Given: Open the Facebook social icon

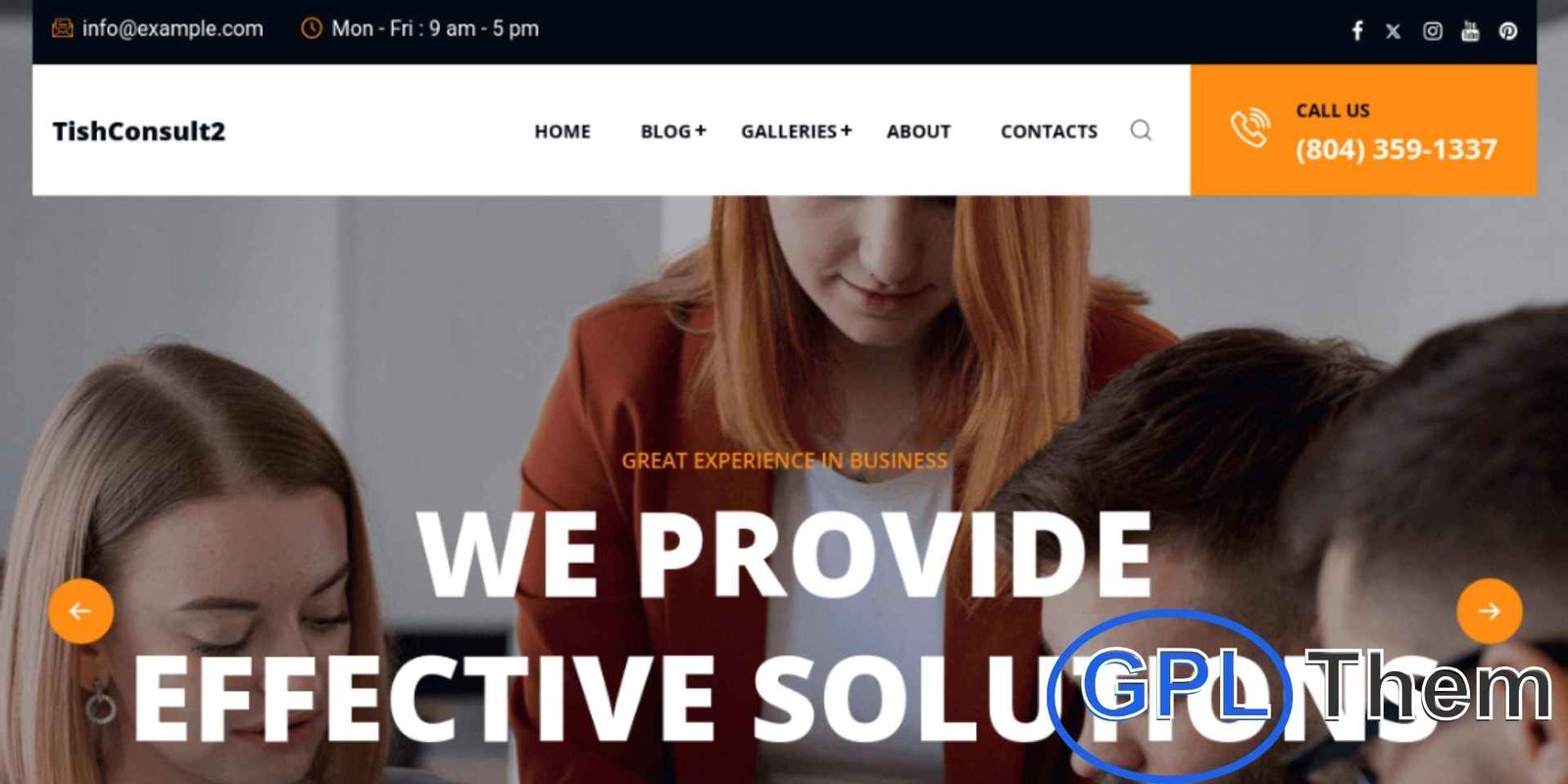Looking at the screenshot, I should (1357, 30).
